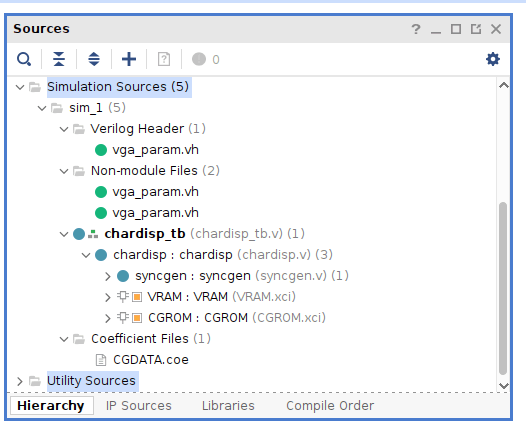Expand the Utility Sources folder
This screenshot has height=430, width=526.
pos(20,381)
